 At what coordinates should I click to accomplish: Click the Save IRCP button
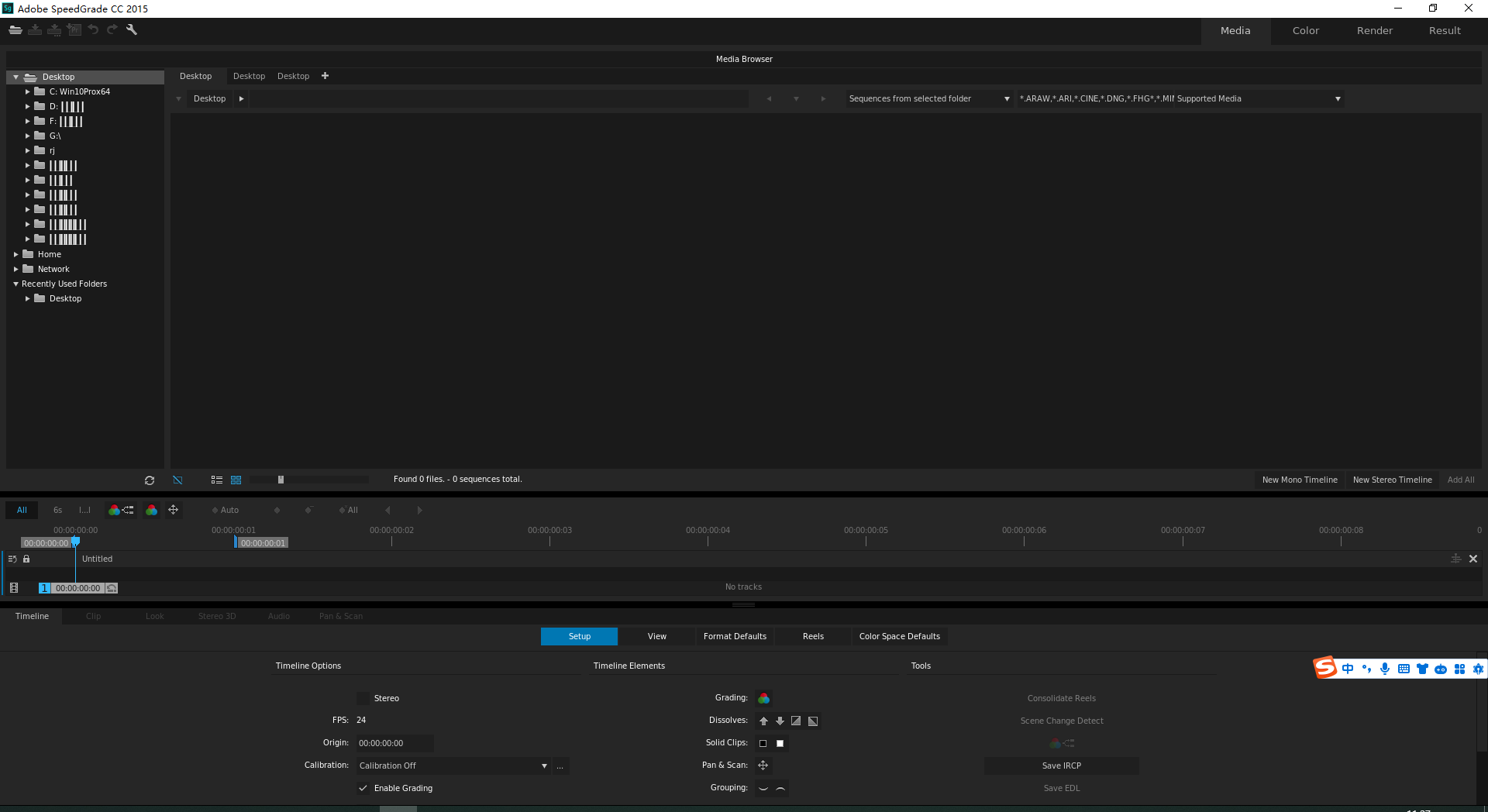(x=1061, y=766)
